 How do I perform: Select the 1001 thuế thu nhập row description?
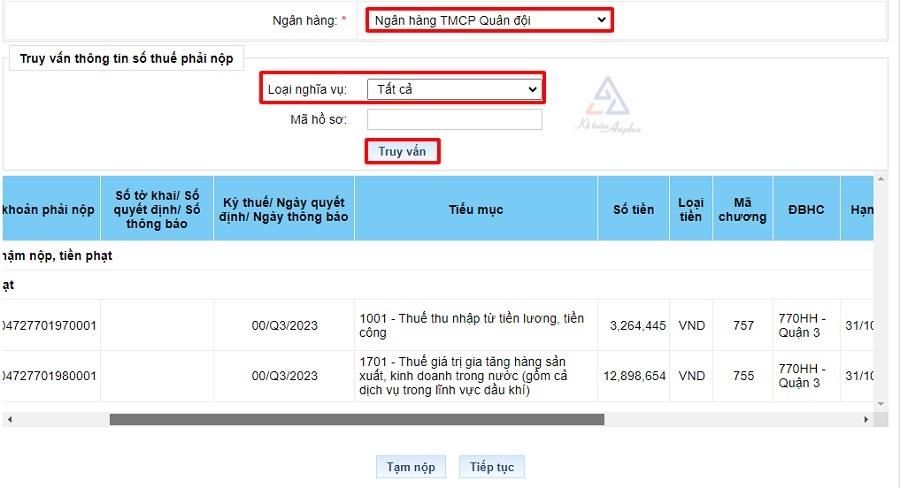(x=474, y=325)
